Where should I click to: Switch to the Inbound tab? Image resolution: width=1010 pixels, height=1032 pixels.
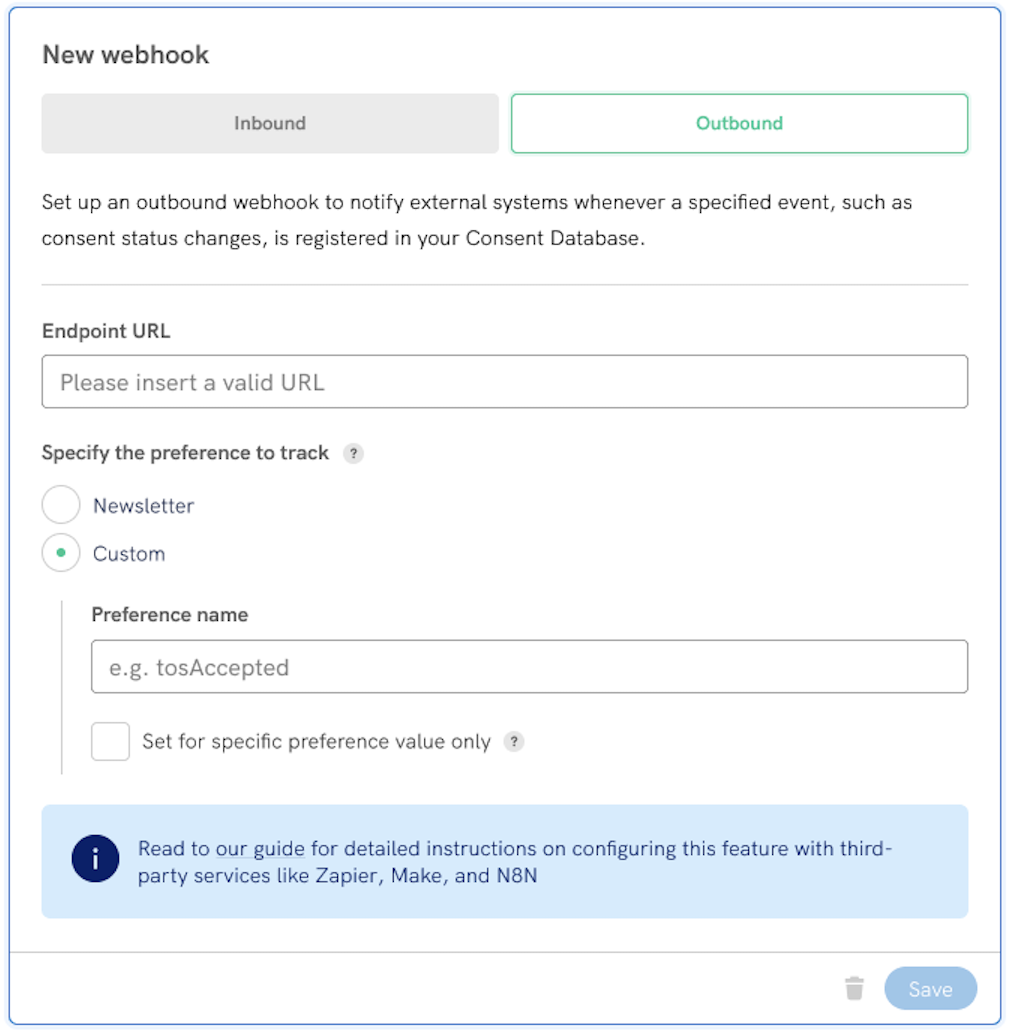[270, 123]
